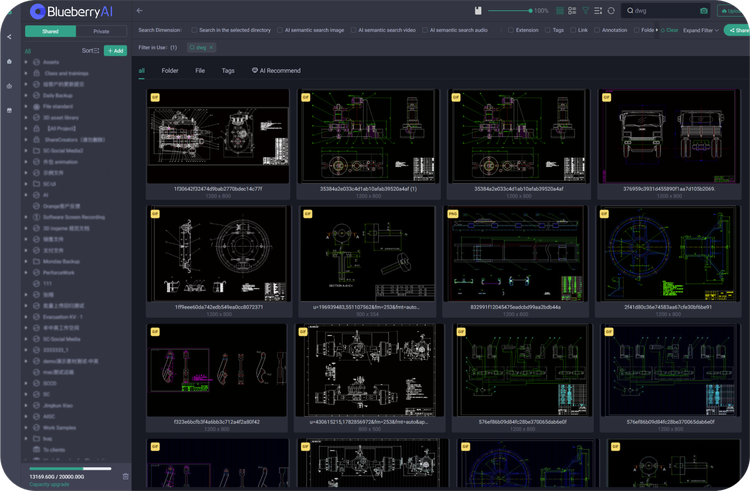Adjust the thumbnail zoom slider

click(531, 11)
